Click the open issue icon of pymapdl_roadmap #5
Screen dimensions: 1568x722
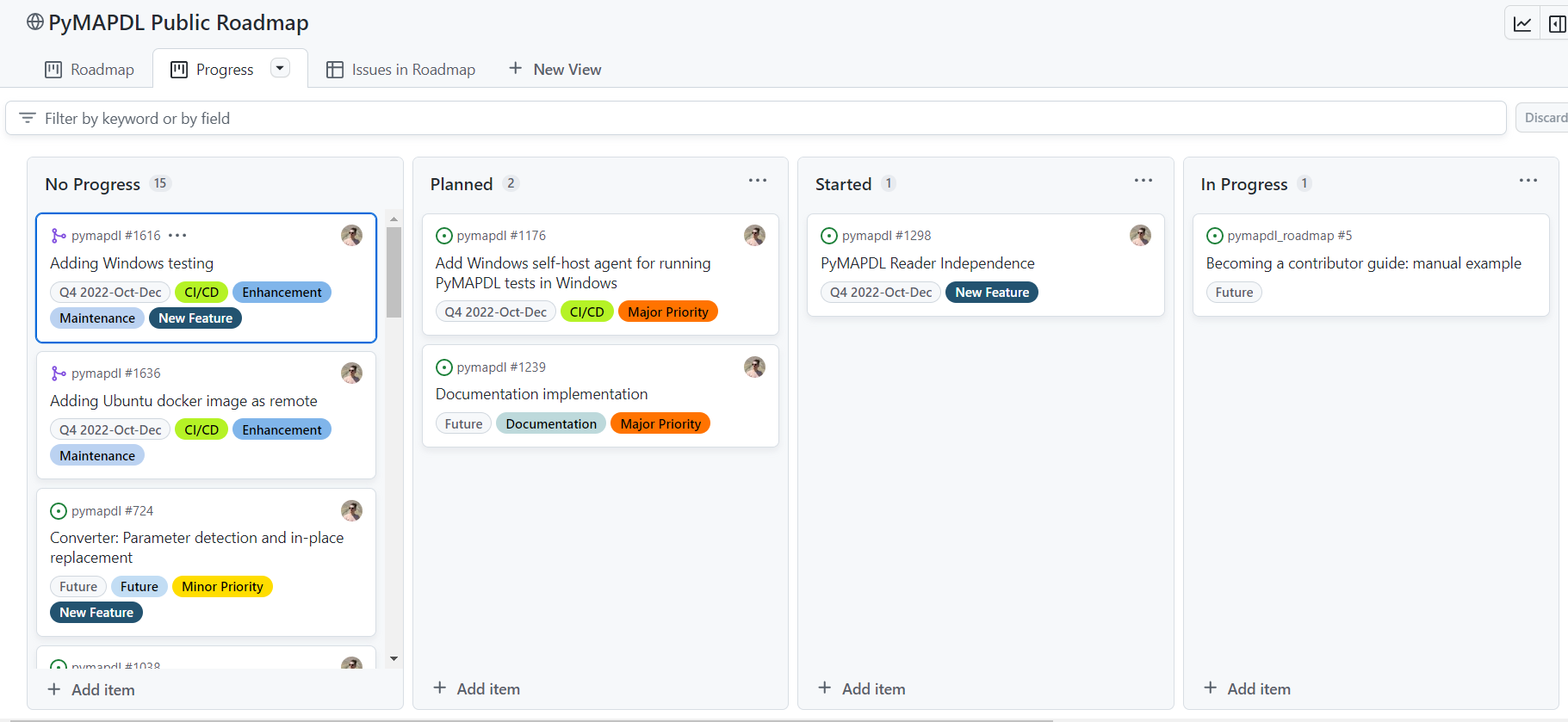click(1215, 236)
